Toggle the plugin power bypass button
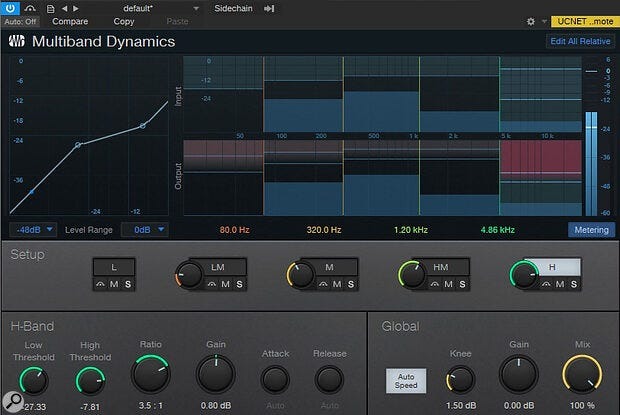The height and width of the screenshot is (415, 620). pyautogui.click(x=12, y=6)
